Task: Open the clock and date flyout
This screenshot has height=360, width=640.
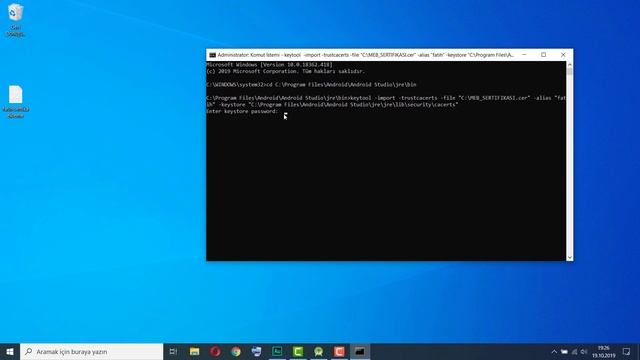Action: point(604,351)
